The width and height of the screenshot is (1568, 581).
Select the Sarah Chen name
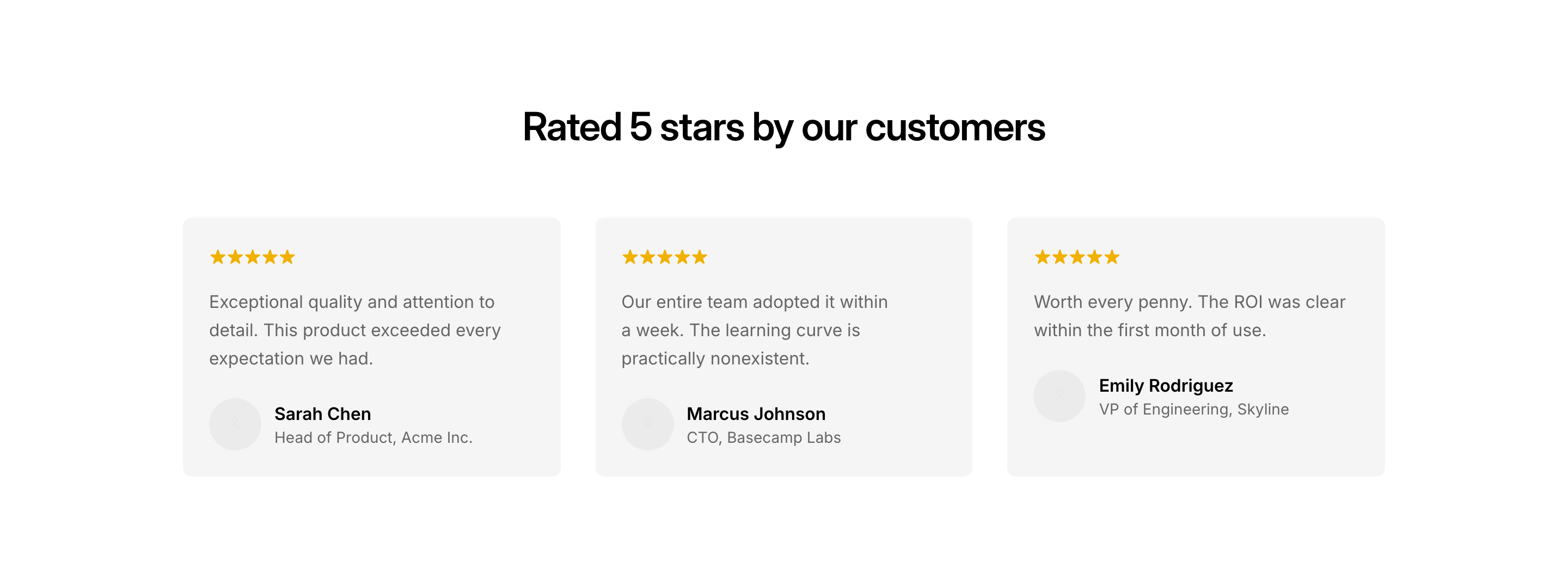click(x=323, y=413)
